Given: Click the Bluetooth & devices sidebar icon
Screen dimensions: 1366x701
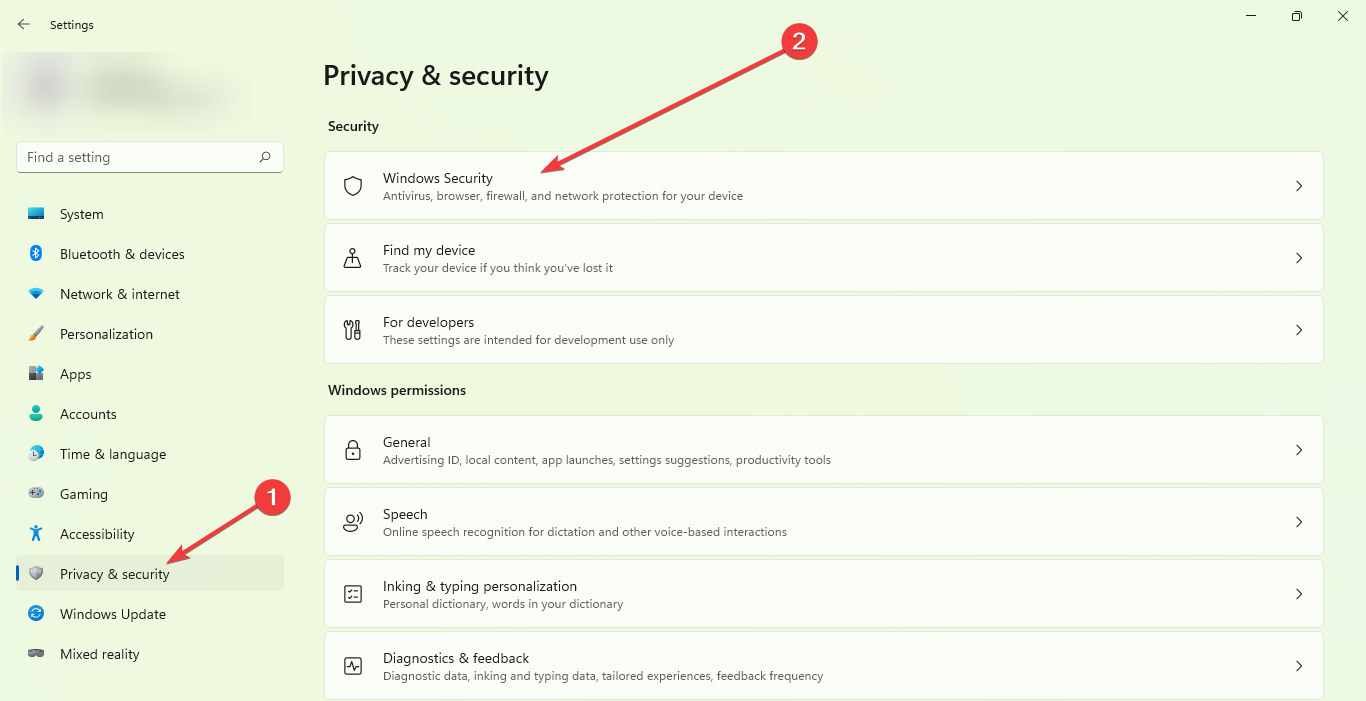Looking at the screenshot, I should (36, 254).
